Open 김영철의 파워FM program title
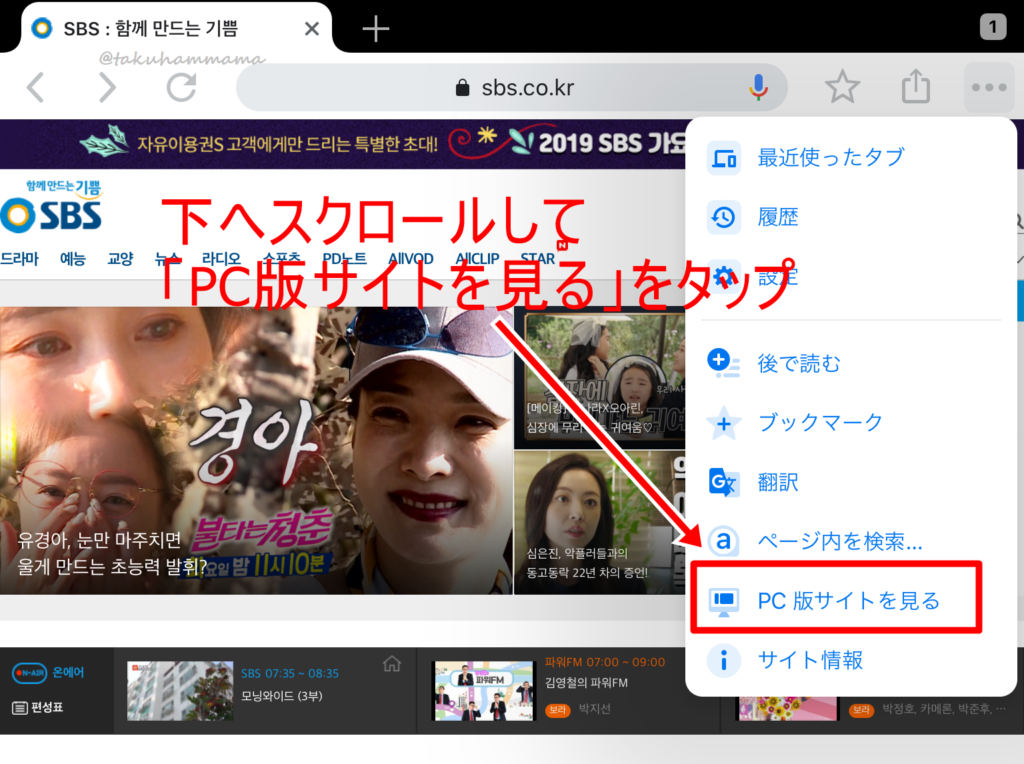This screenshot has height=764, width=1024. tap(586, 683)
